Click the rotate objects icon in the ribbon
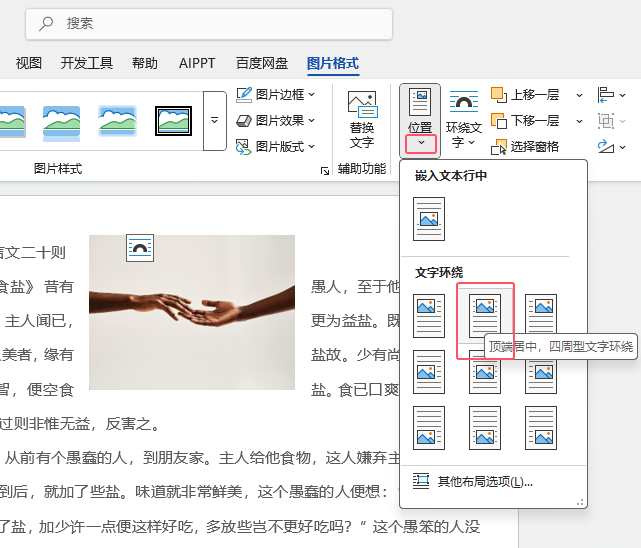641x548 pixels. [605, 146]
